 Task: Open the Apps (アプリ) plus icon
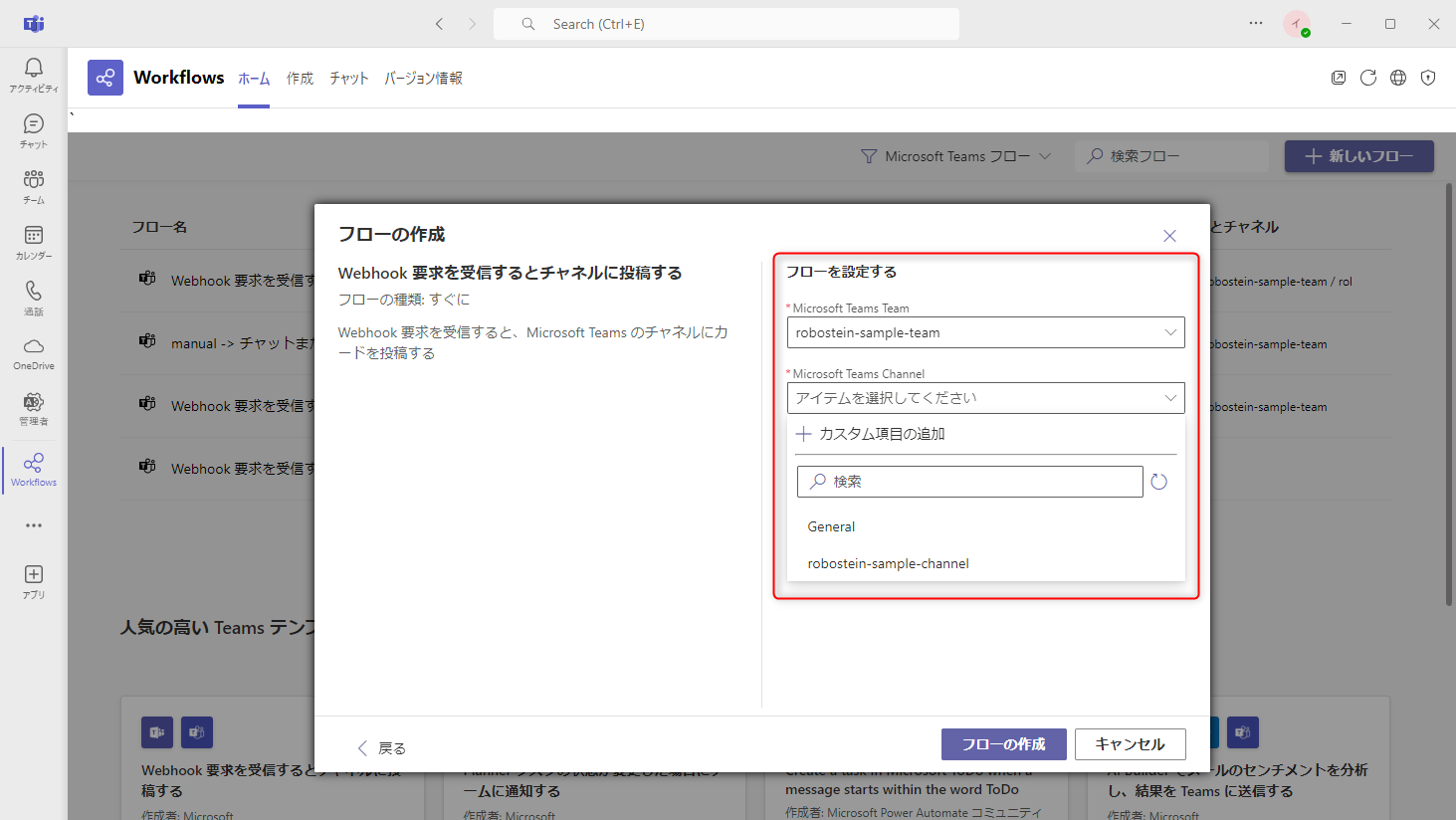pos(34,581)
